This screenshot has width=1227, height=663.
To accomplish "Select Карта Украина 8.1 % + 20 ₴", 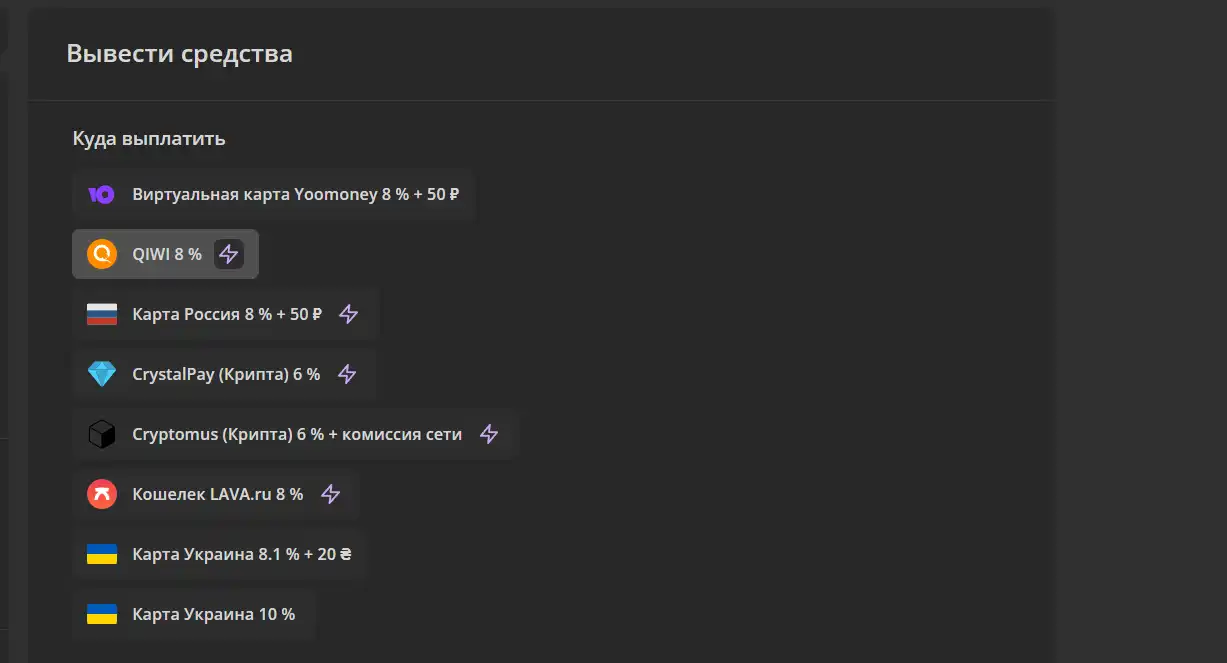I will pyautogui.click(x=220, y=554).
